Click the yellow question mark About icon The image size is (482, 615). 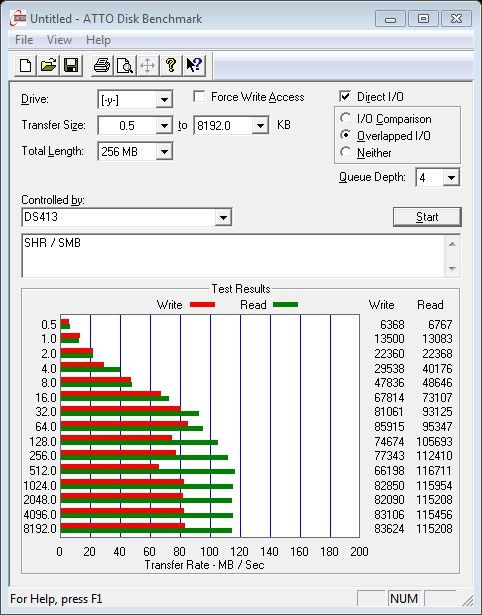(x=171, y=66)
